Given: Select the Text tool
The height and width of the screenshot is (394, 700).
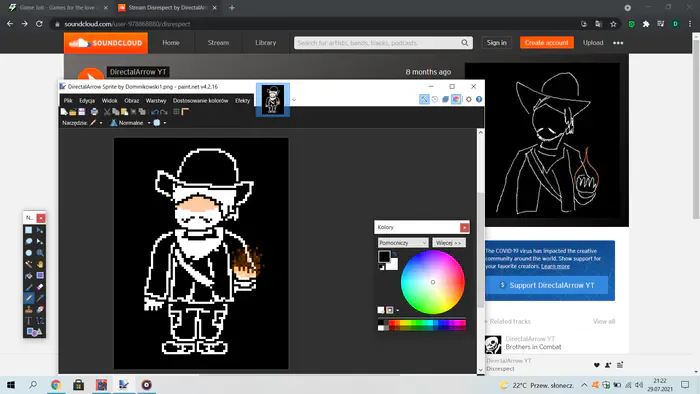Looking at the screenshot, I should pos(29,321).
